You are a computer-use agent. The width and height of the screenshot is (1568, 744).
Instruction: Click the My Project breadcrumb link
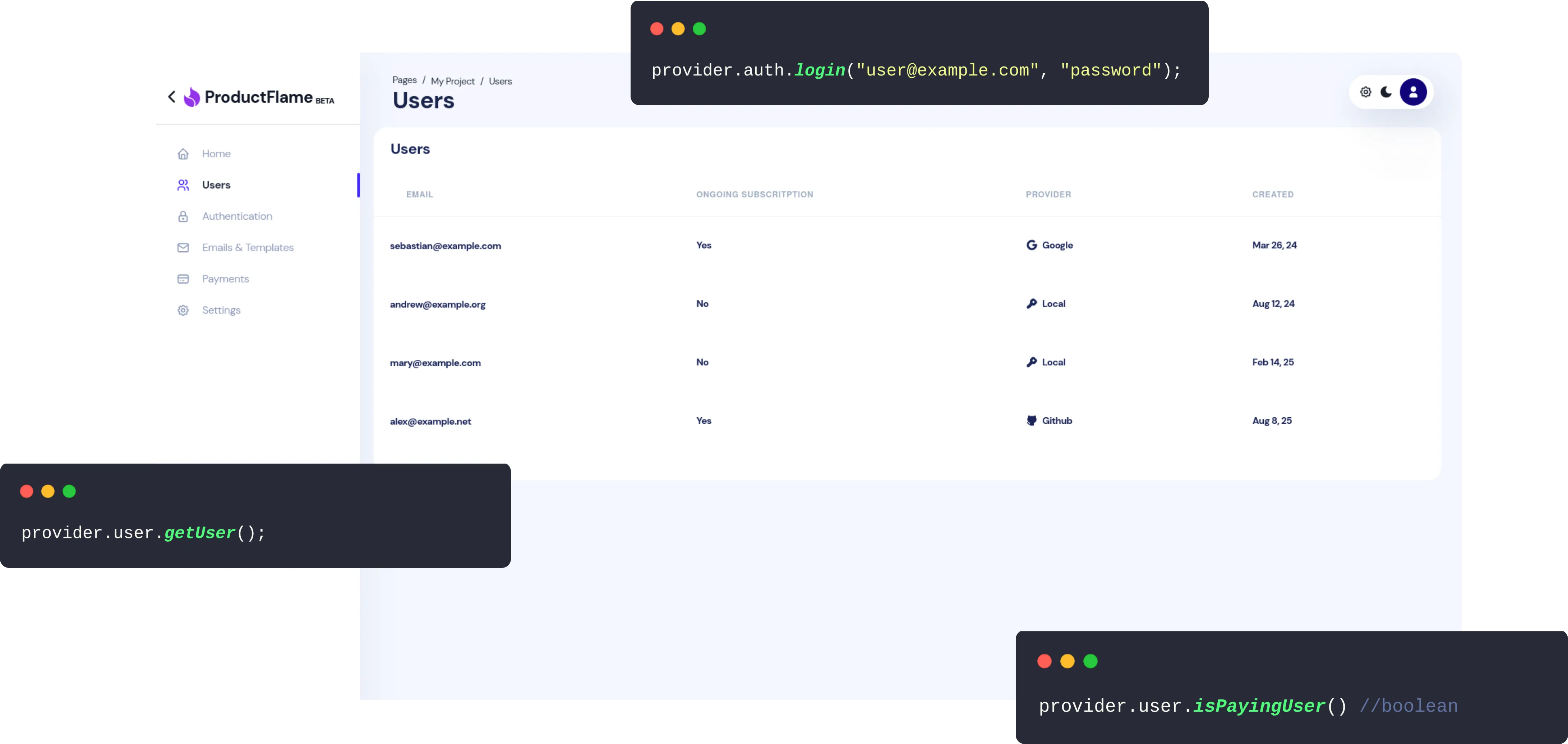(452, 81)
